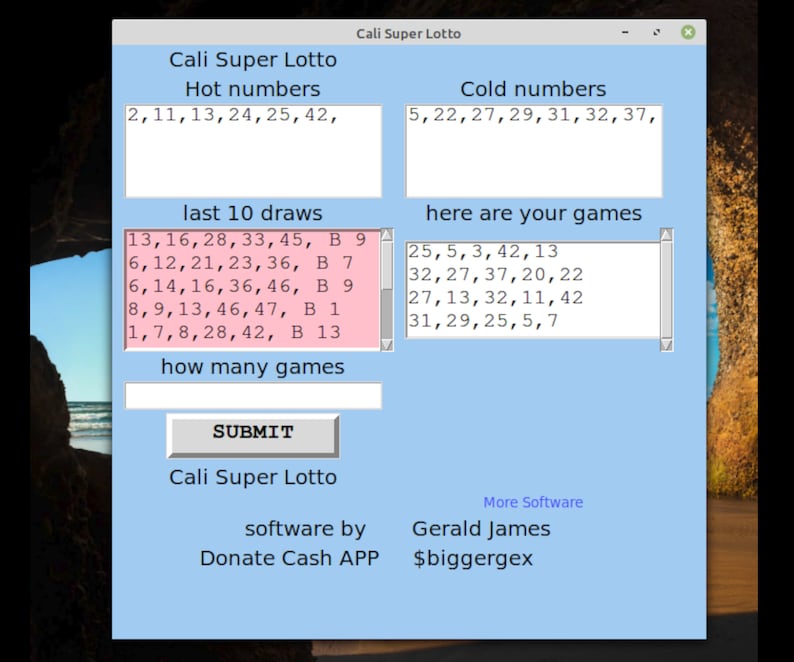Minimize the Cali Super Lotto window
This screenshot has height=662, width=794.
coord(625,32)
